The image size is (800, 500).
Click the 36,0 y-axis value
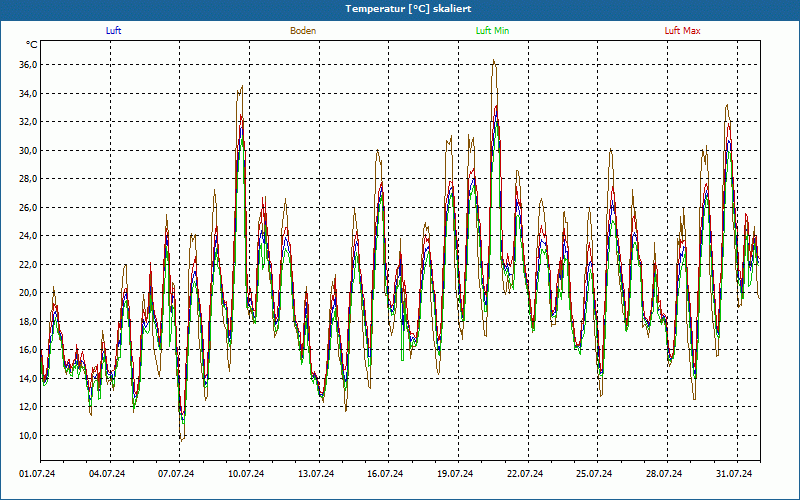click(29, 65)
